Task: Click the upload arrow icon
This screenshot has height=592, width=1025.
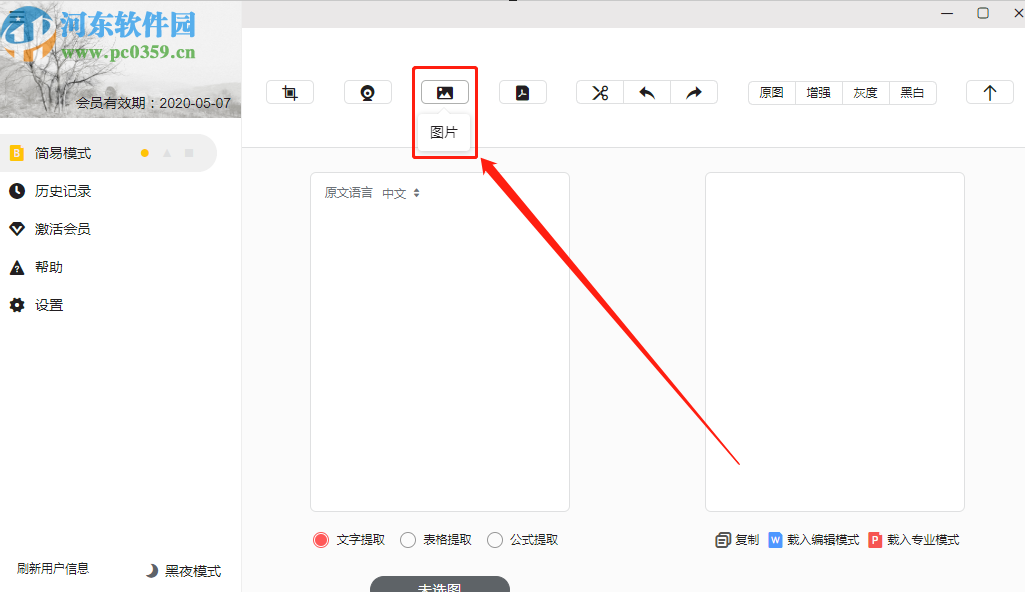Action: [x=989, y=91]
